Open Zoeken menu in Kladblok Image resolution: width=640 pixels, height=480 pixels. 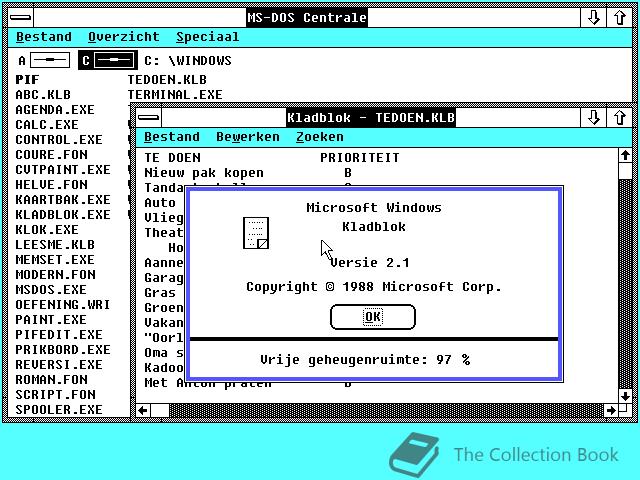tap(320, 137)
